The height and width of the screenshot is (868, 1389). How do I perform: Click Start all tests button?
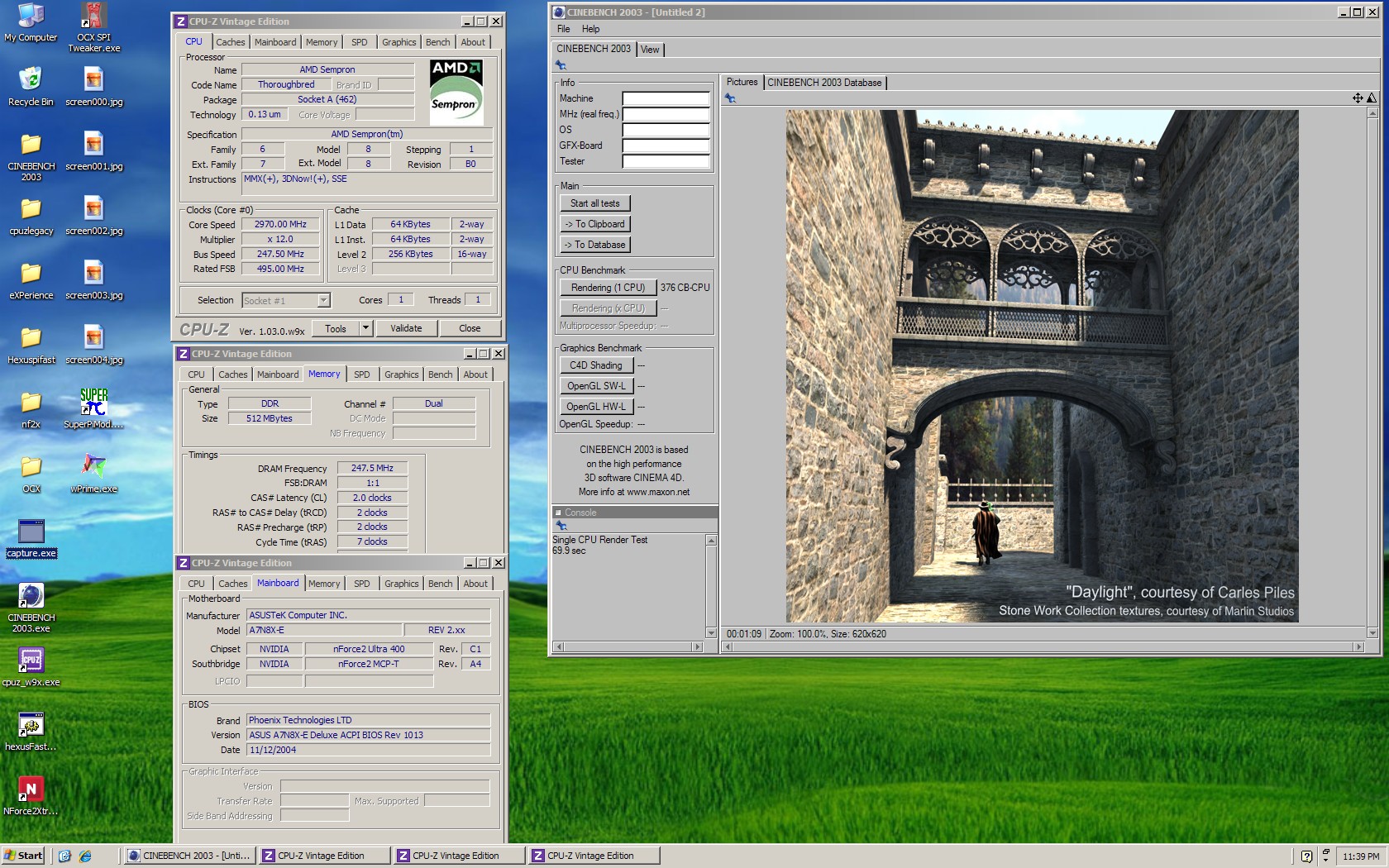(595, 203)
